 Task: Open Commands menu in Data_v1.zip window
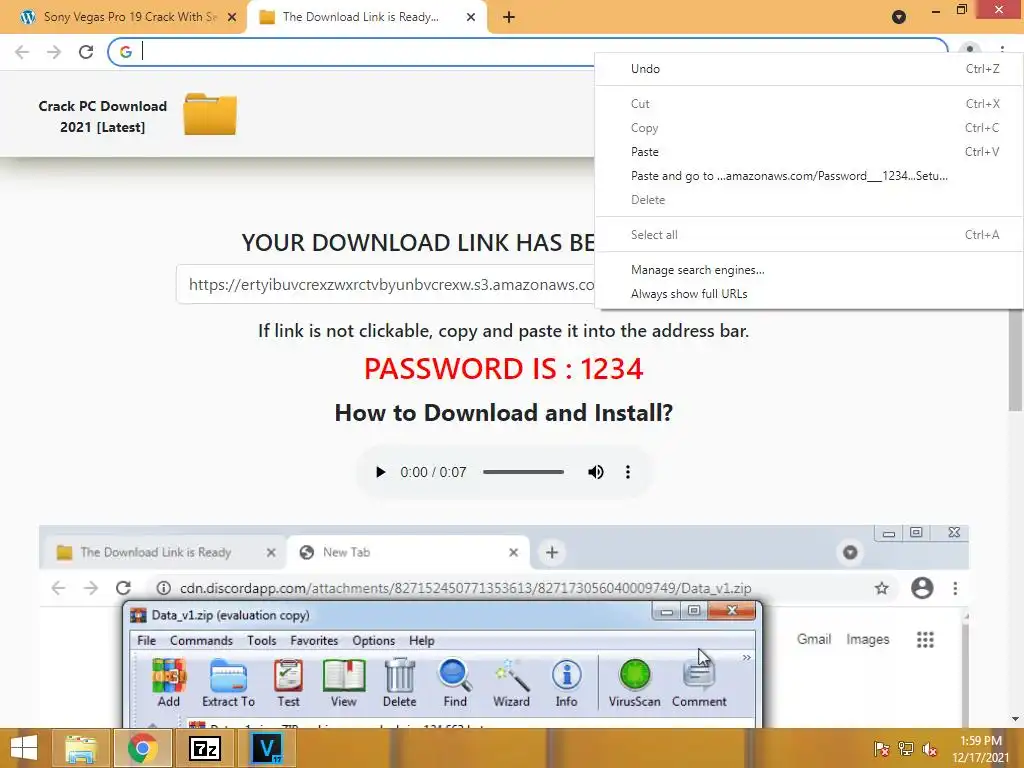click(201, 641)
